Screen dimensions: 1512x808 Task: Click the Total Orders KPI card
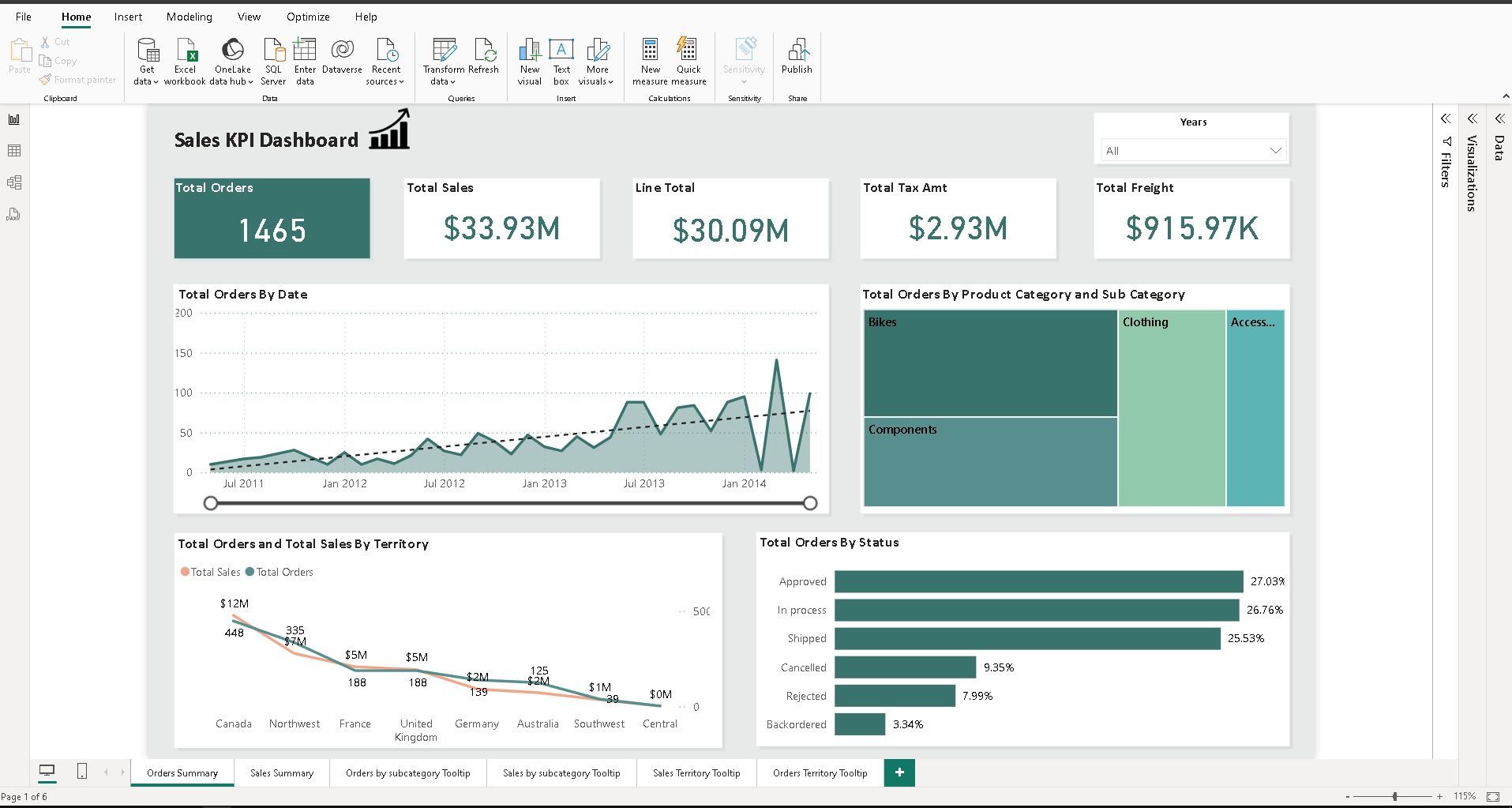[x=272, y=219]
